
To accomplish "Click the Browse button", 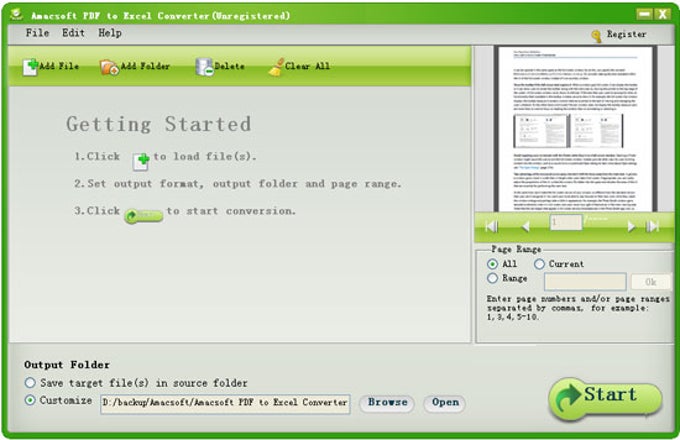I will tap(387, 403).
